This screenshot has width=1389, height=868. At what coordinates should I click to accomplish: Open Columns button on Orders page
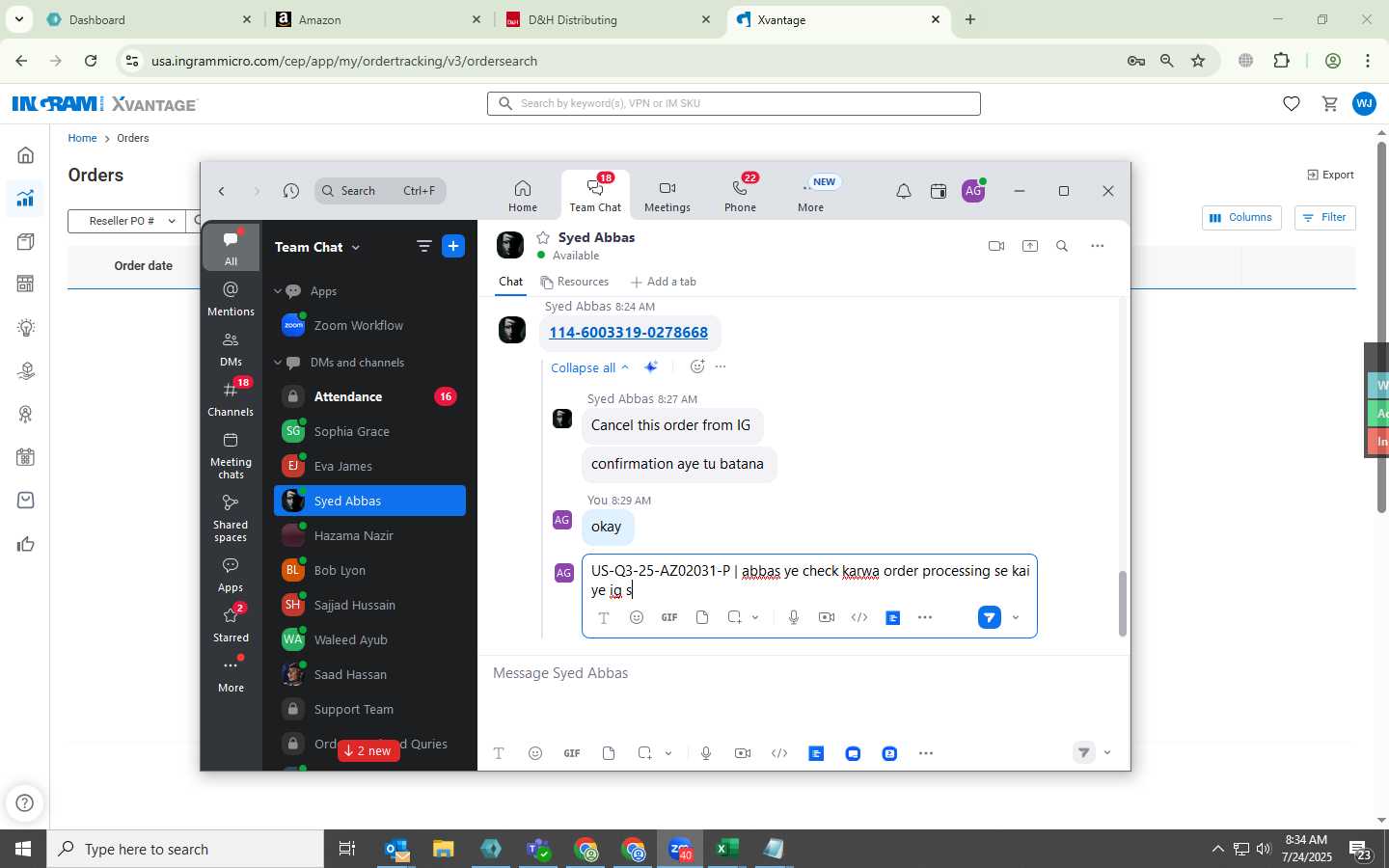(1241, 217)
